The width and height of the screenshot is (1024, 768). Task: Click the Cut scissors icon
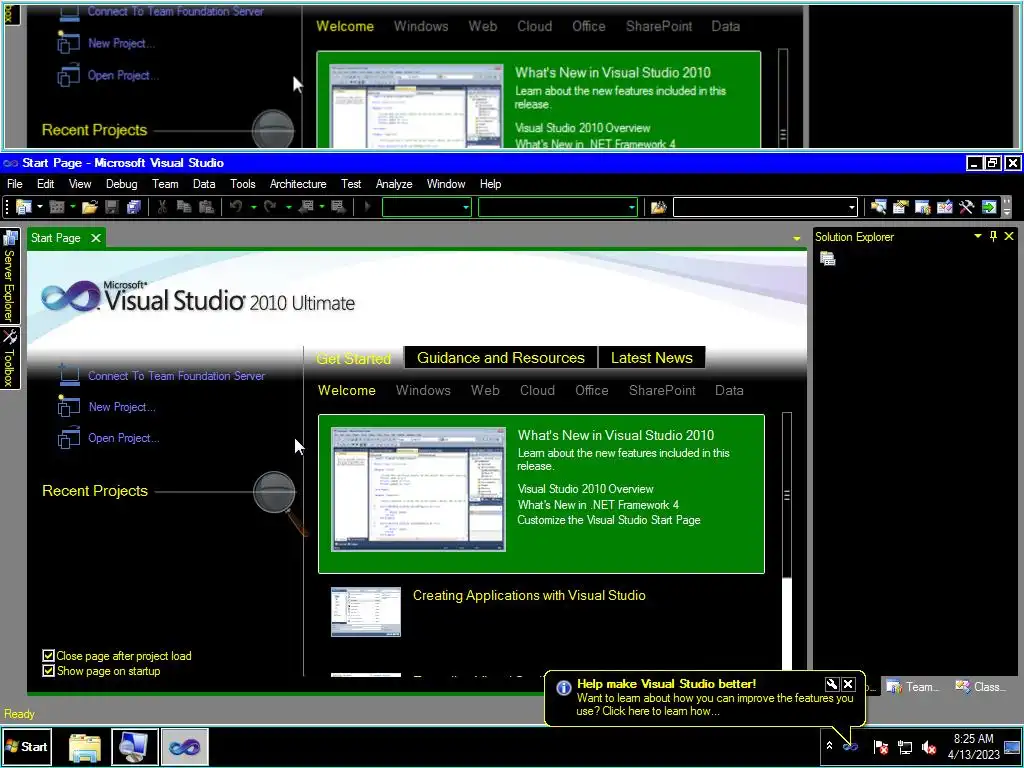[162, 207]
